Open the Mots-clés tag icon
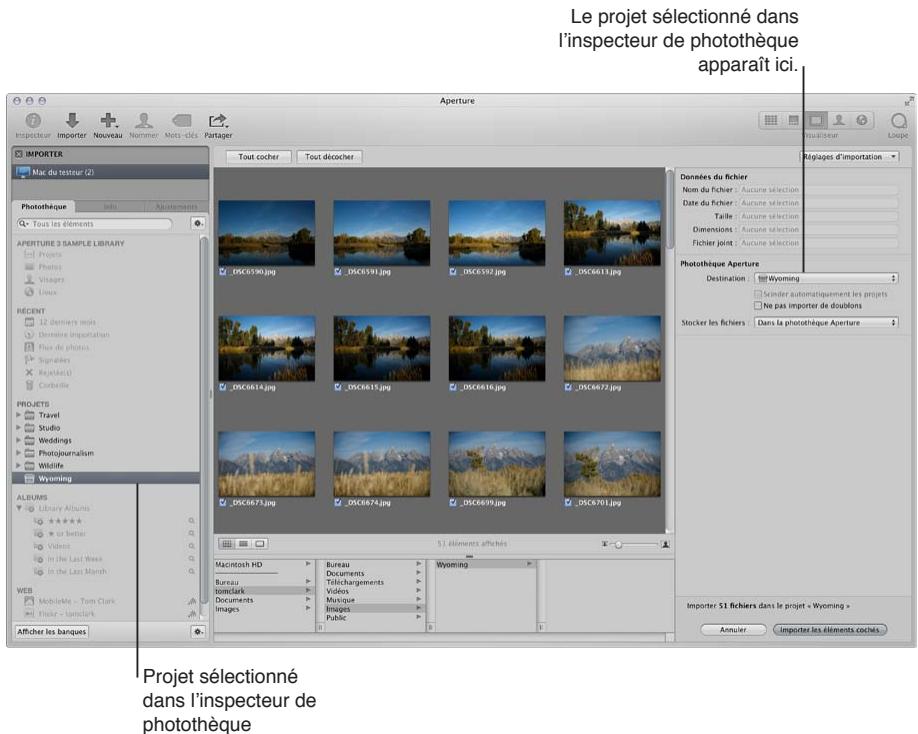This screenshot has width=918, height=734. [x=181, y=121]
